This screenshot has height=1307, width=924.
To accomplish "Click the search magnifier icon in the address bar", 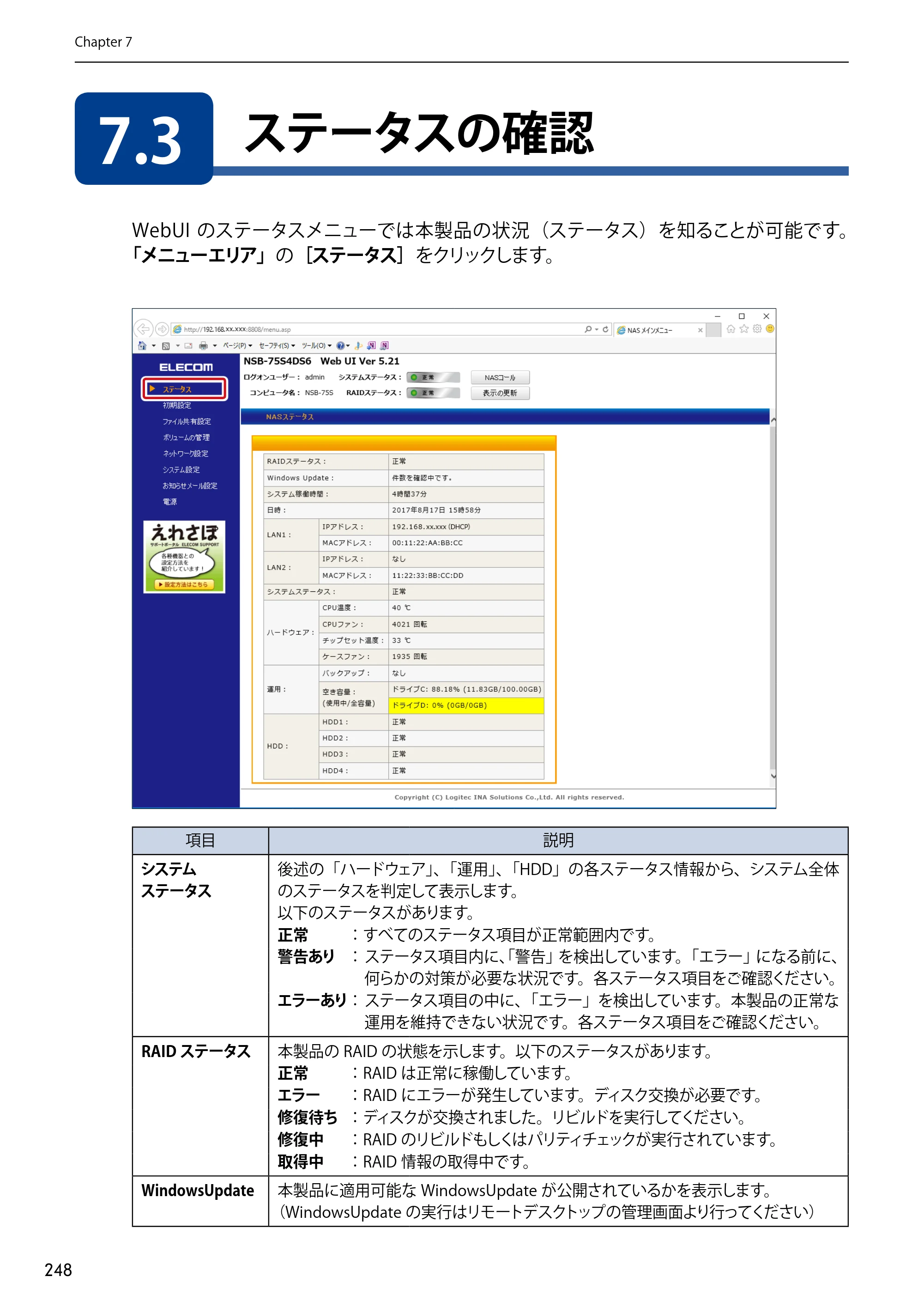I will point(588,329).
